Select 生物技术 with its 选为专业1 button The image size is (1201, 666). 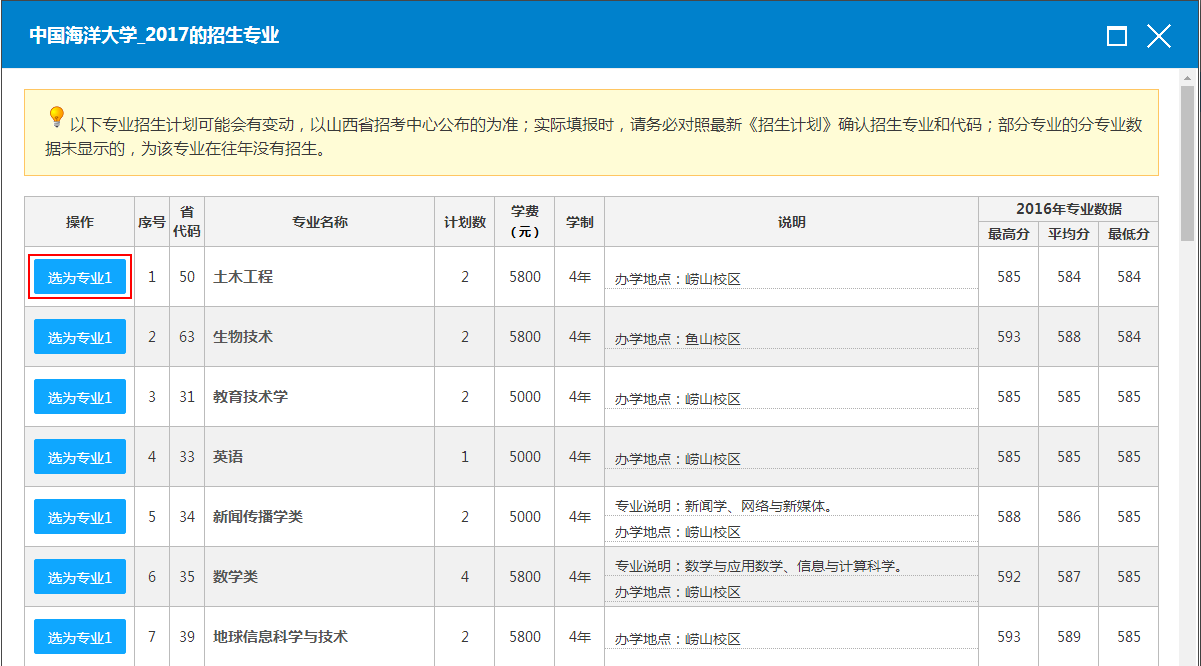click(x=80, y=337)
